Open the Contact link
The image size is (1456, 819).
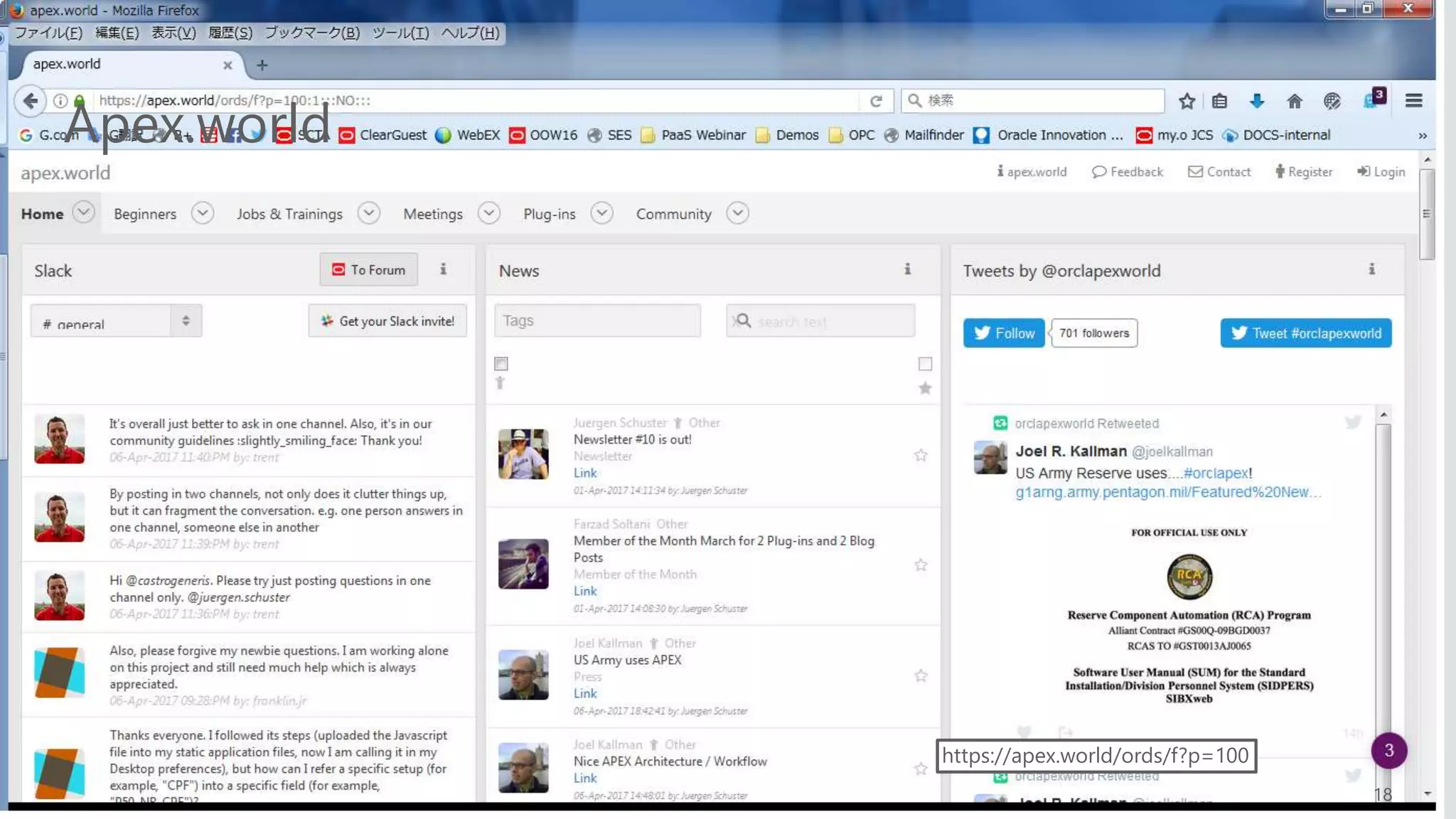point(1219,172)
